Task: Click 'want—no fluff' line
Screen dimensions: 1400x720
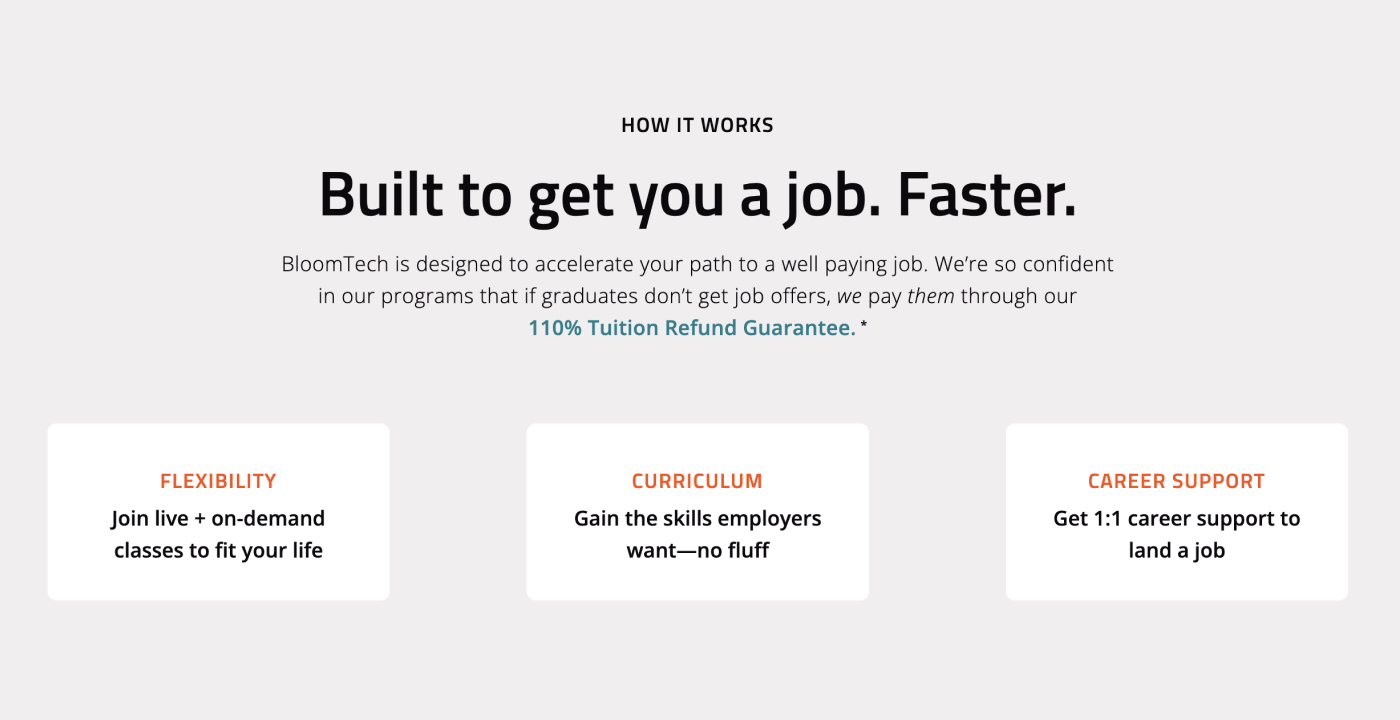Action: coord(697,551)
